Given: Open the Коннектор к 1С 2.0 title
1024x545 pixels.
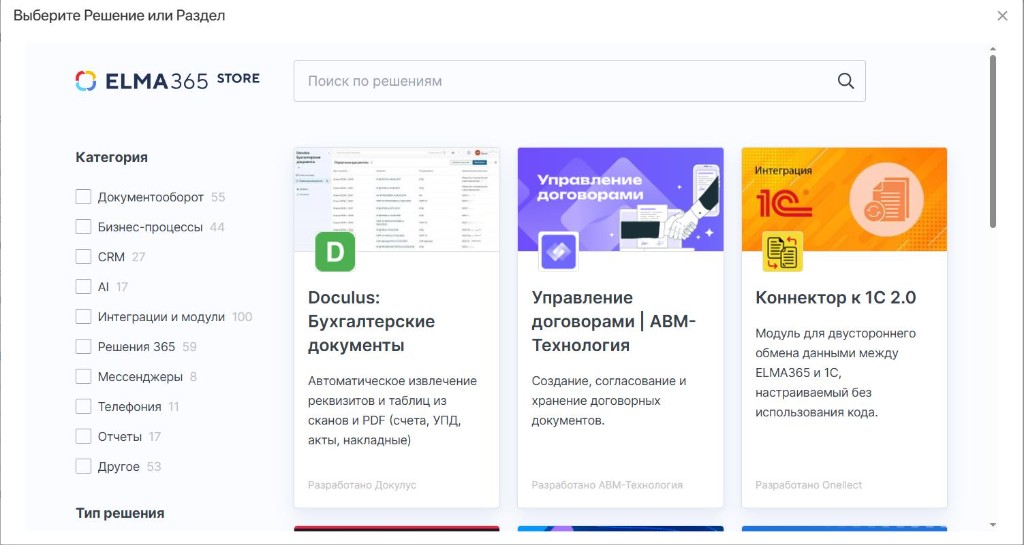Looking at the screenshot, I should (835, 298).
